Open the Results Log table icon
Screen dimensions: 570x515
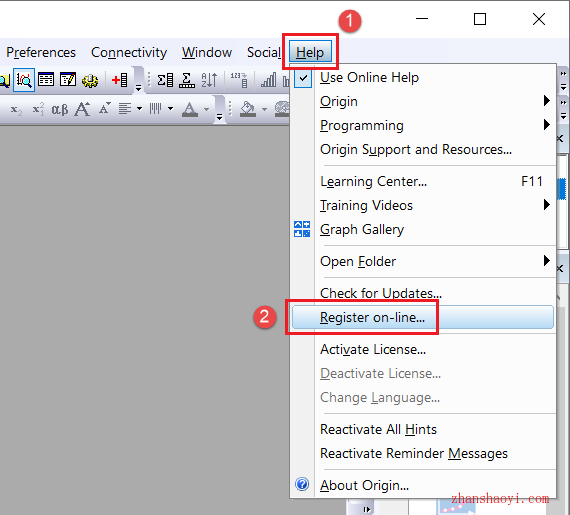pyautogui.click(x=46, y=80)
